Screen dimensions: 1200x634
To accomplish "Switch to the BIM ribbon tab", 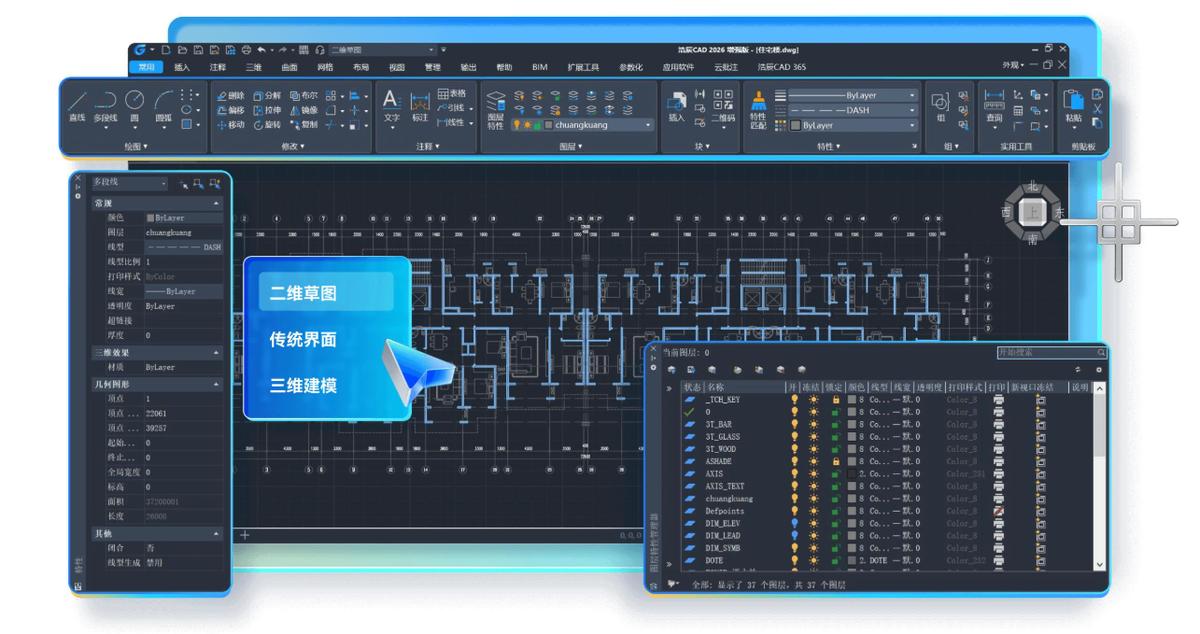I will 540,67.
